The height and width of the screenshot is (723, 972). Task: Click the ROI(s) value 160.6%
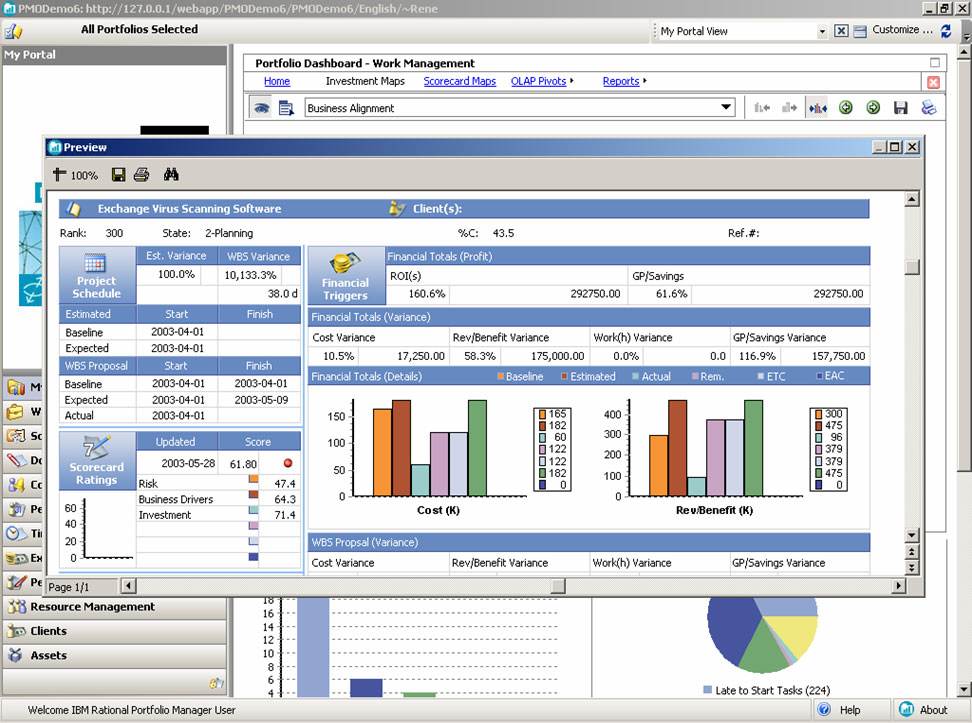pos(426,294)
